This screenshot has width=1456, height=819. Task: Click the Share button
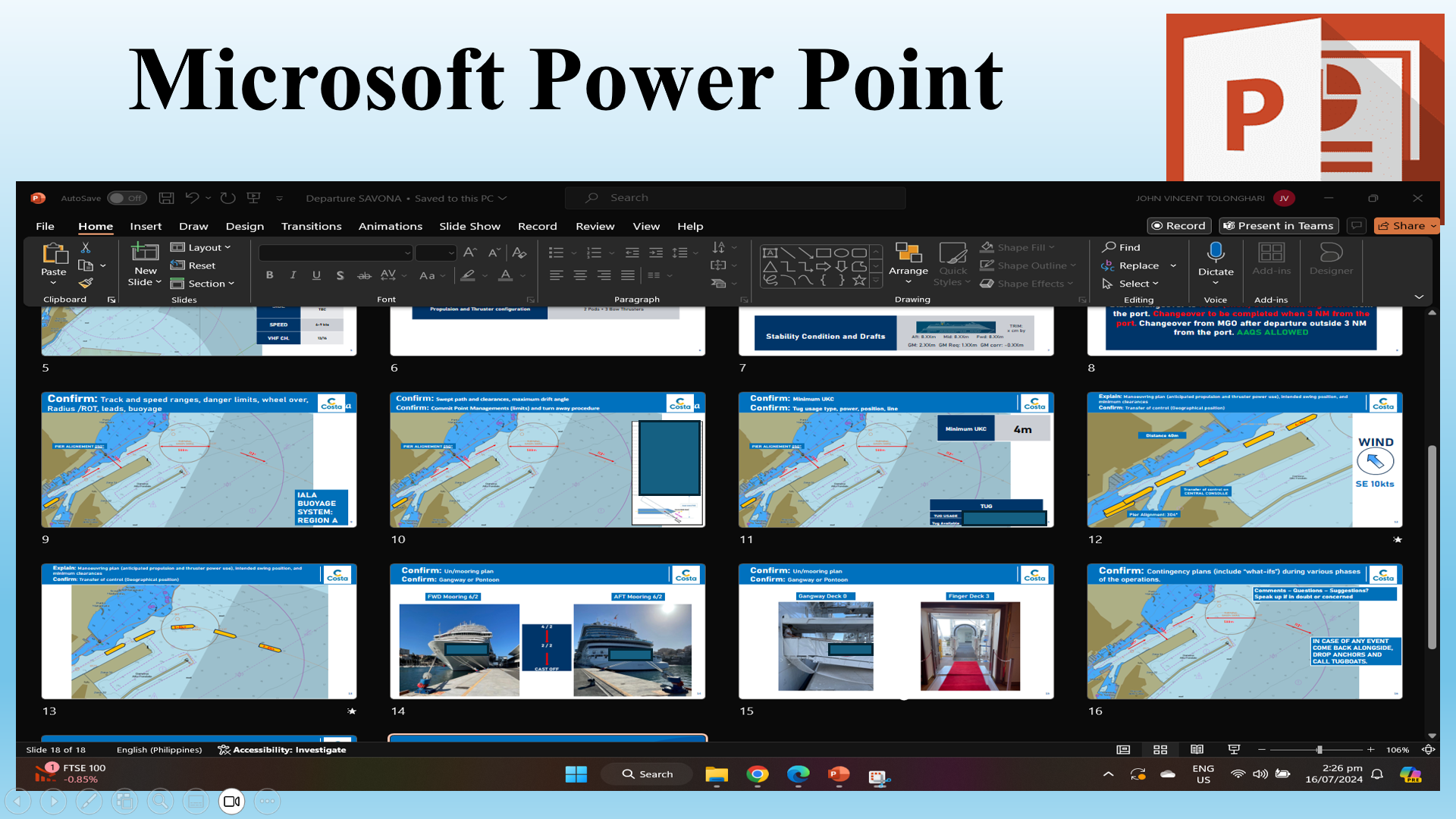[1402, 226]
